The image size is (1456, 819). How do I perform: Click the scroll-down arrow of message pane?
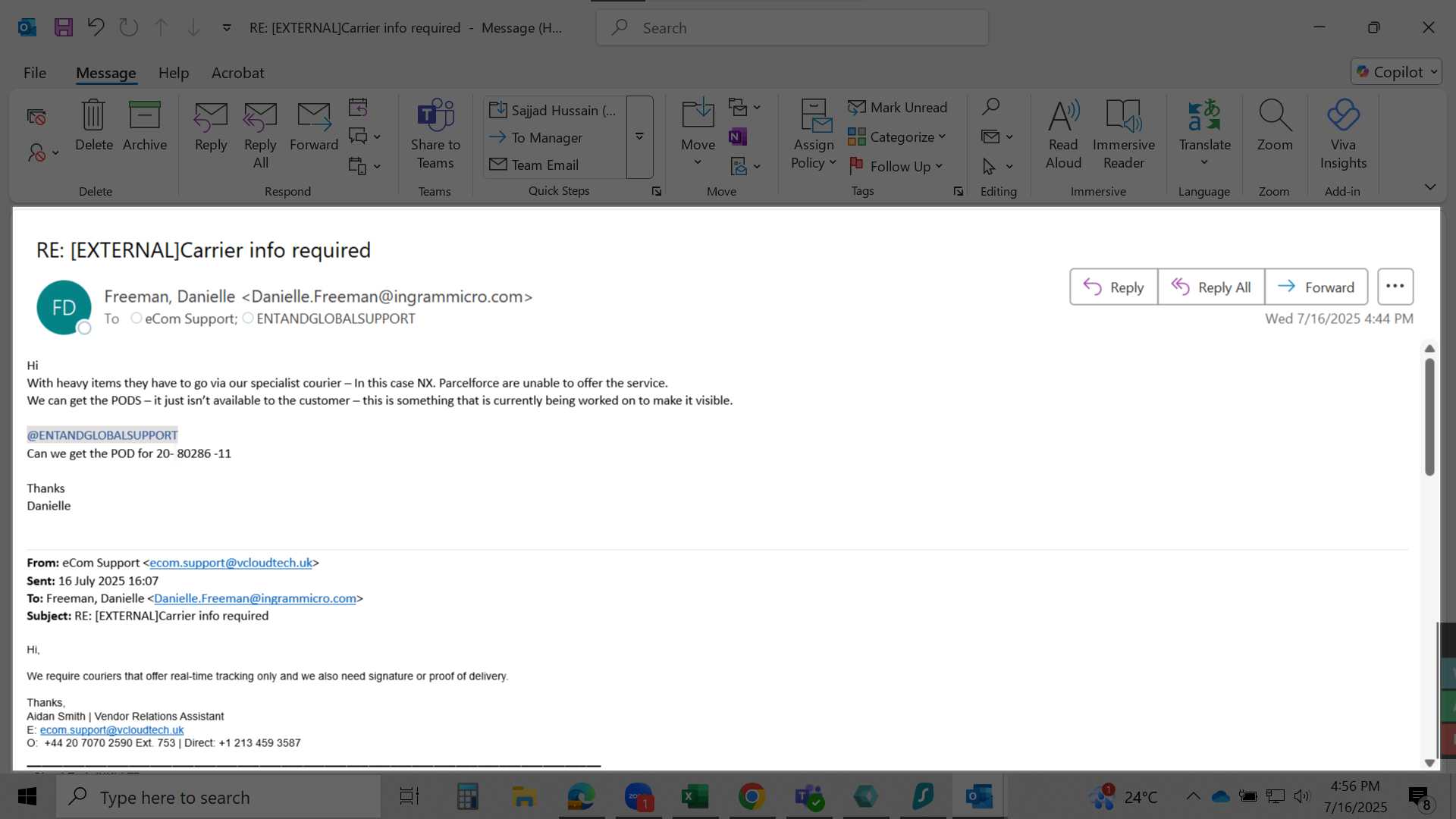point(1429,763)
